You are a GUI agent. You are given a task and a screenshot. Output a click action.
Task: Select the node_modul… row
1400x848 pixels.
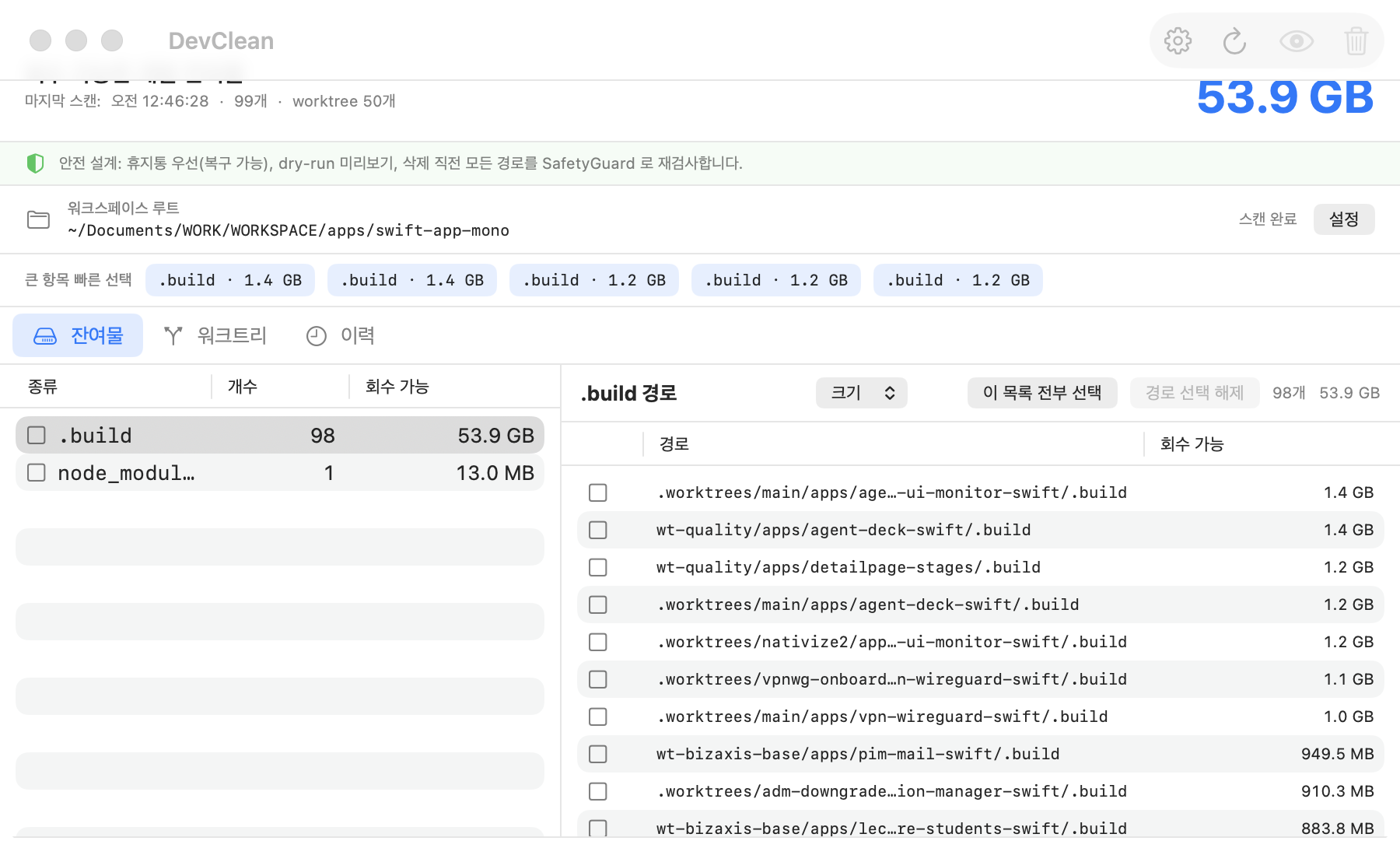pos(280,472)
